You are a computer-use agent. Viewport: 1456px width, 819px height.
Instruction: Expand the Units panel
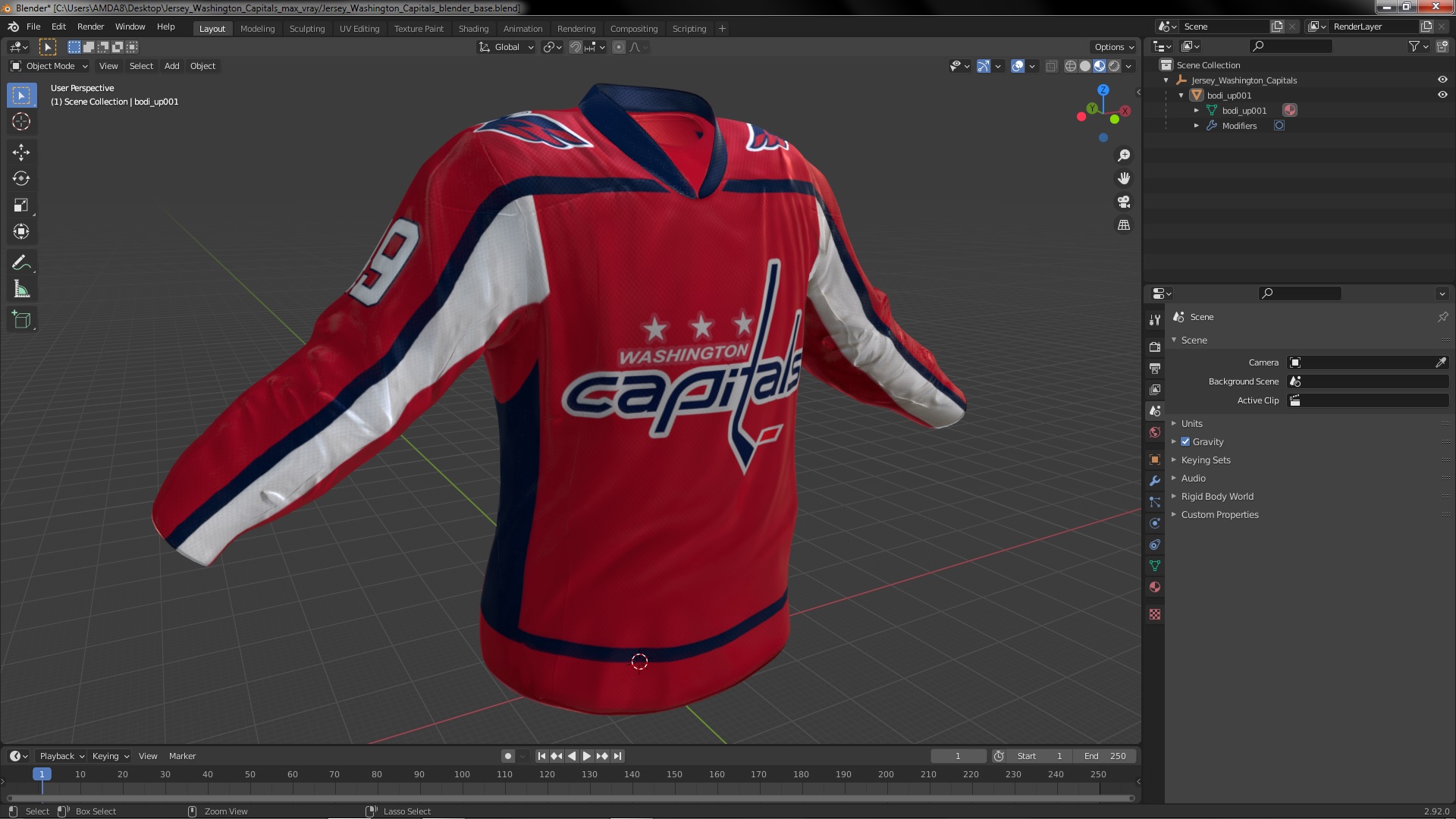tap(1191, 423)
